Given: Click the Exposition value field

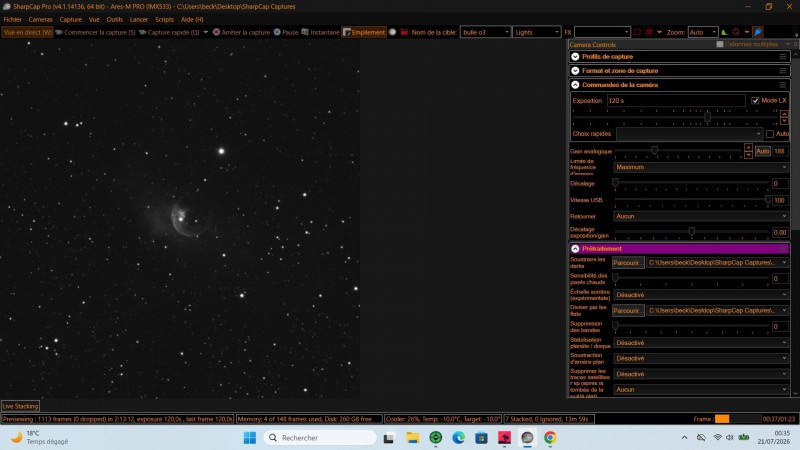Looking at the screenshot, I should pyautogui.click(x=676, y=101).
